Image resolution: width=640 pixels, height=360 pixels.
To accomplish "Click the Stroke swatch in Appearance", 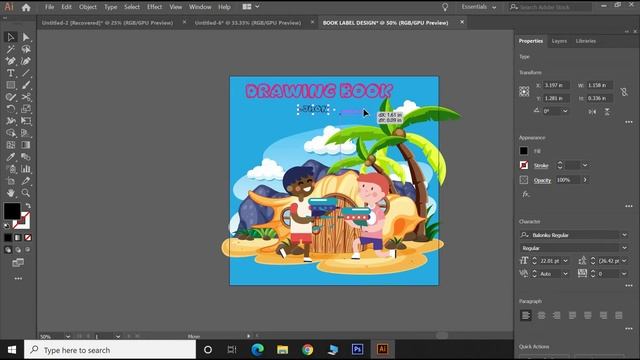I will tap(524, 165).
